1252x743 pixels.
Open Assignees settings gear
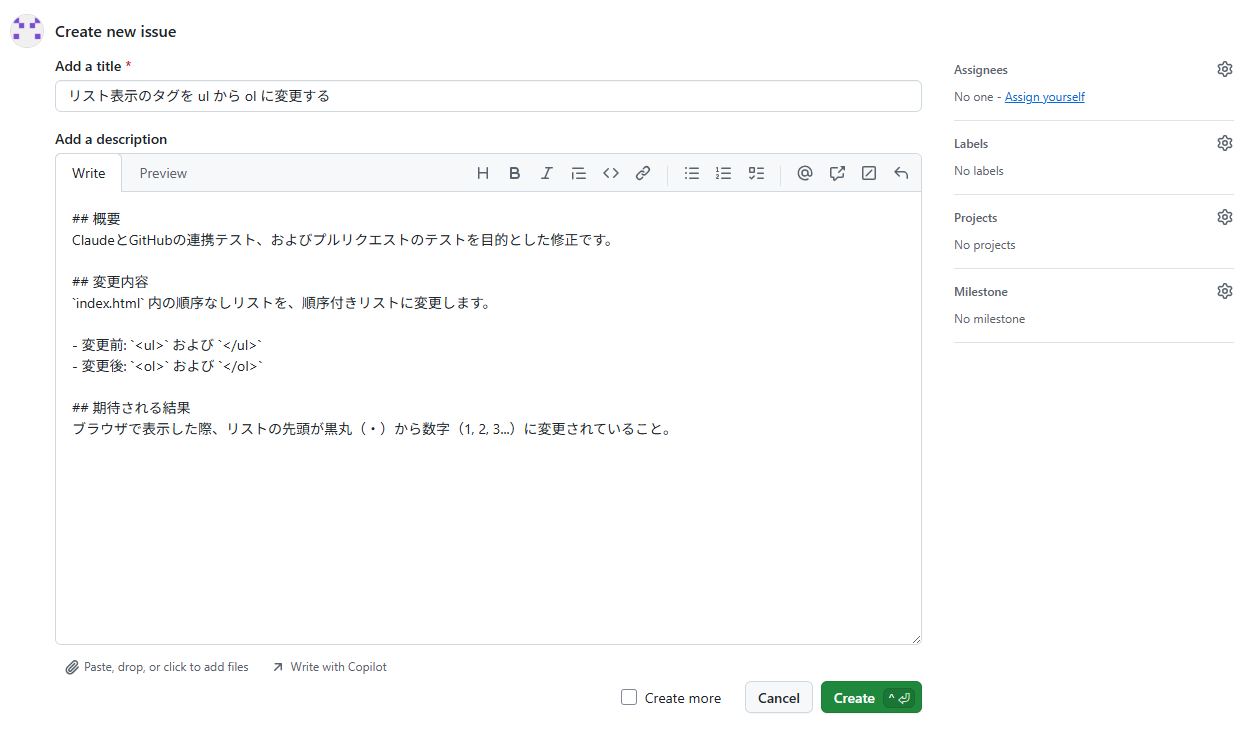(1225, 69)
